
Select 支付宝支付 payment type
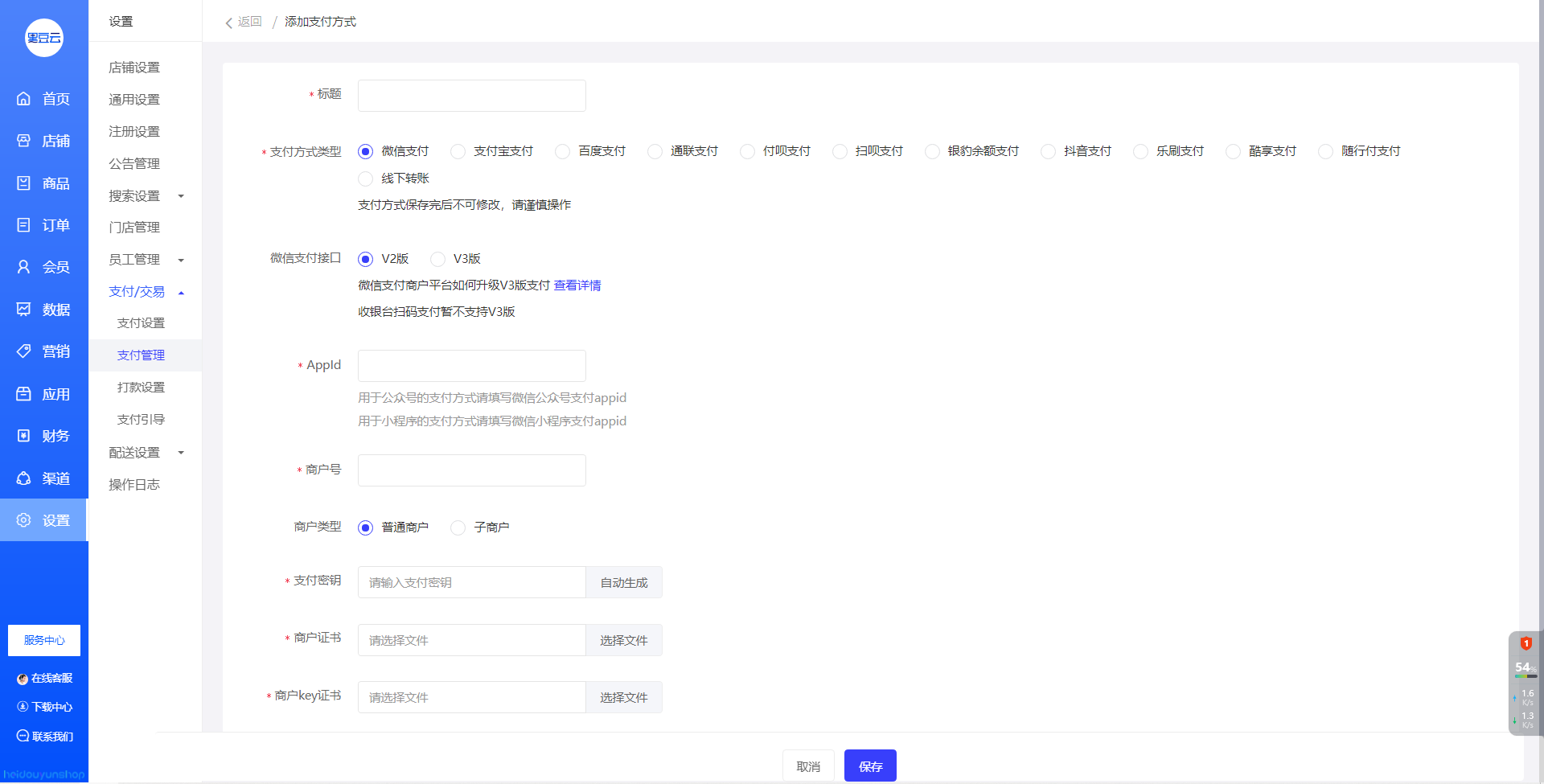(x=458, y=151)
